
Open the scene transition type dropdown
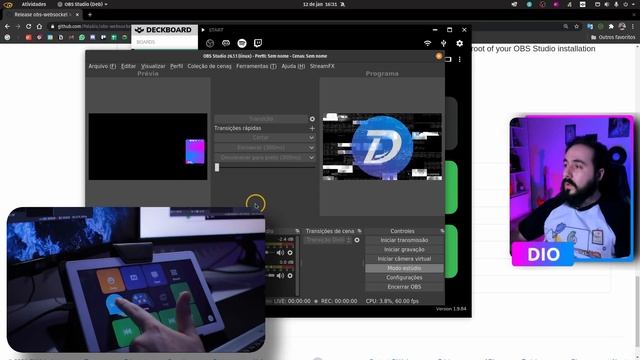click(328, 240)
